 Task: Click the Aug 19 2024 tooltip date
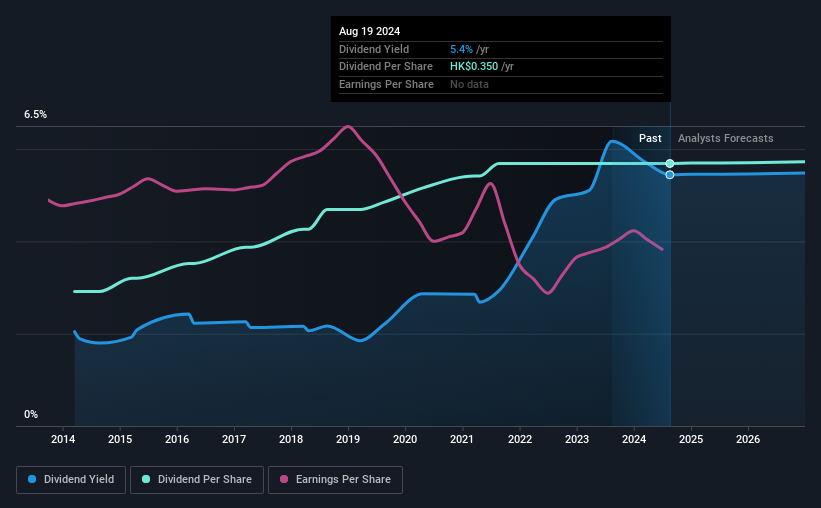[x=370, y=31]
